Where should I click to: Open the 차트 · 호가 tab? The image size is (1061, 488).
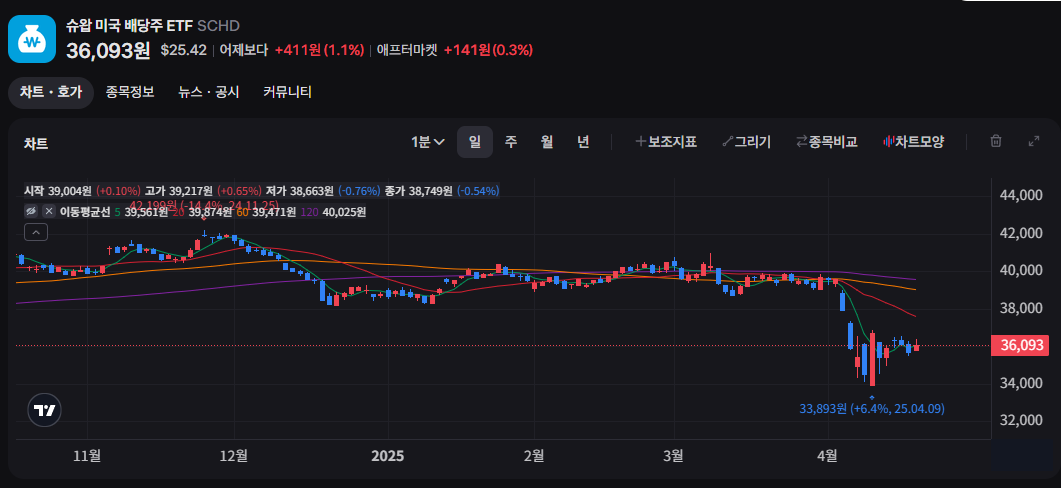click(x=51, y=93)
